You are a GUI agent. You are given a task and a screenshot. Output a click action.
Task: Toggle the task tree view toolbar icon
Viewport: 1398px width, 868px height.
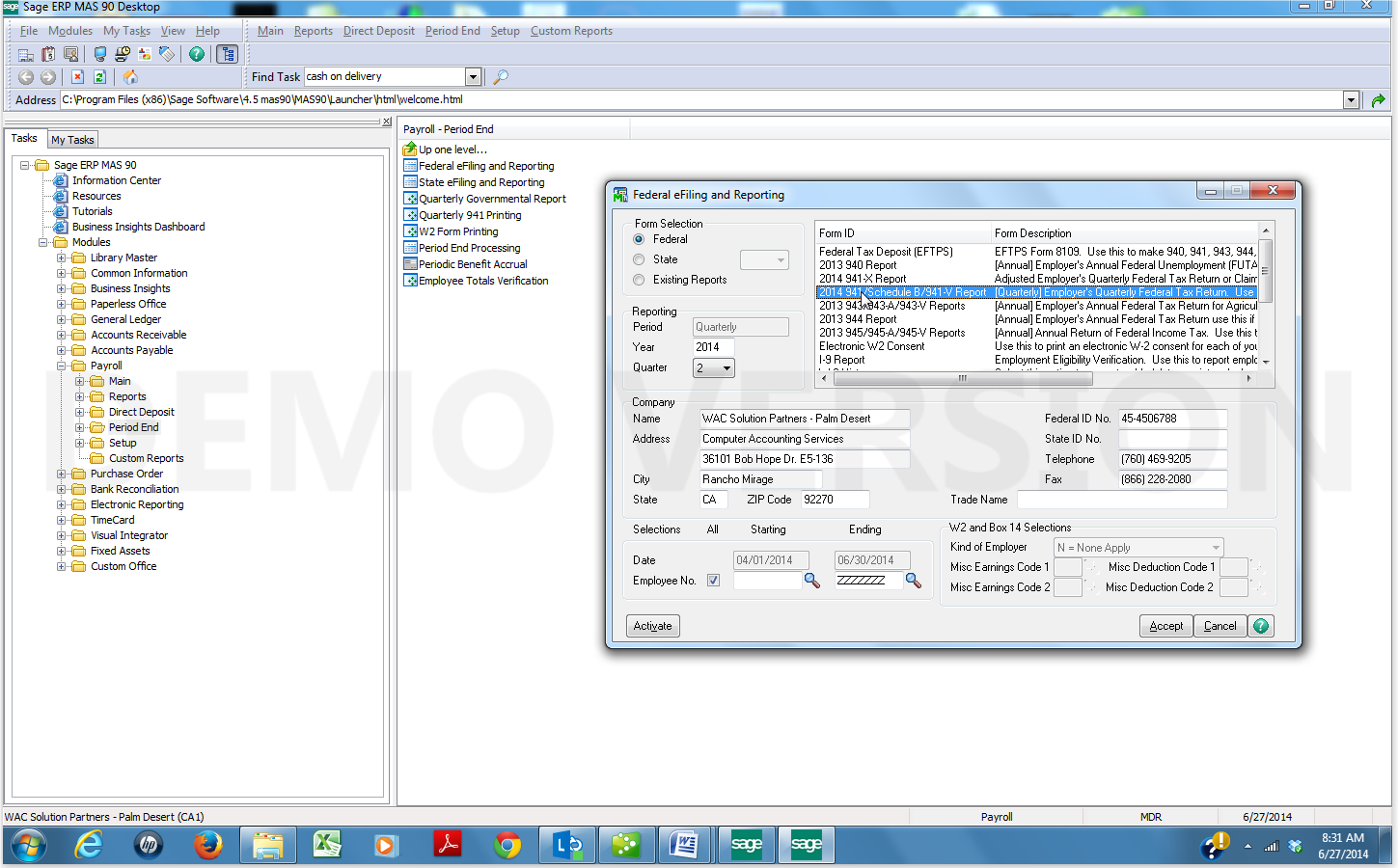pos(228,54)
